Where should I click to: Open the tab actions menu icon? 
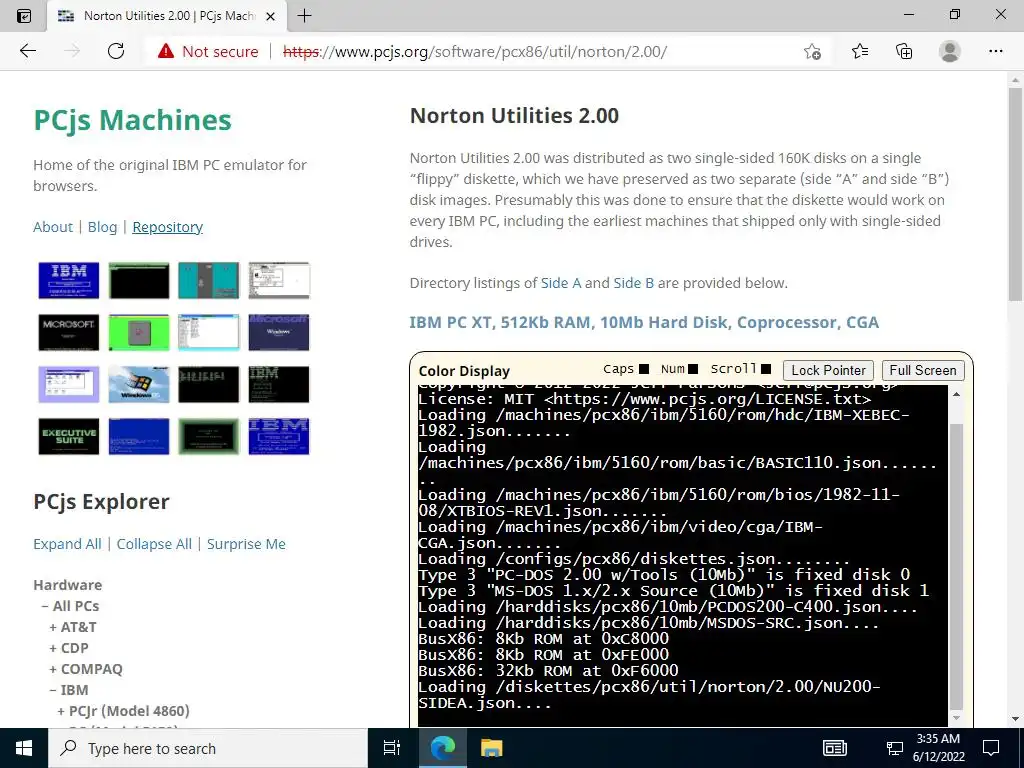[x=24, y=16]
